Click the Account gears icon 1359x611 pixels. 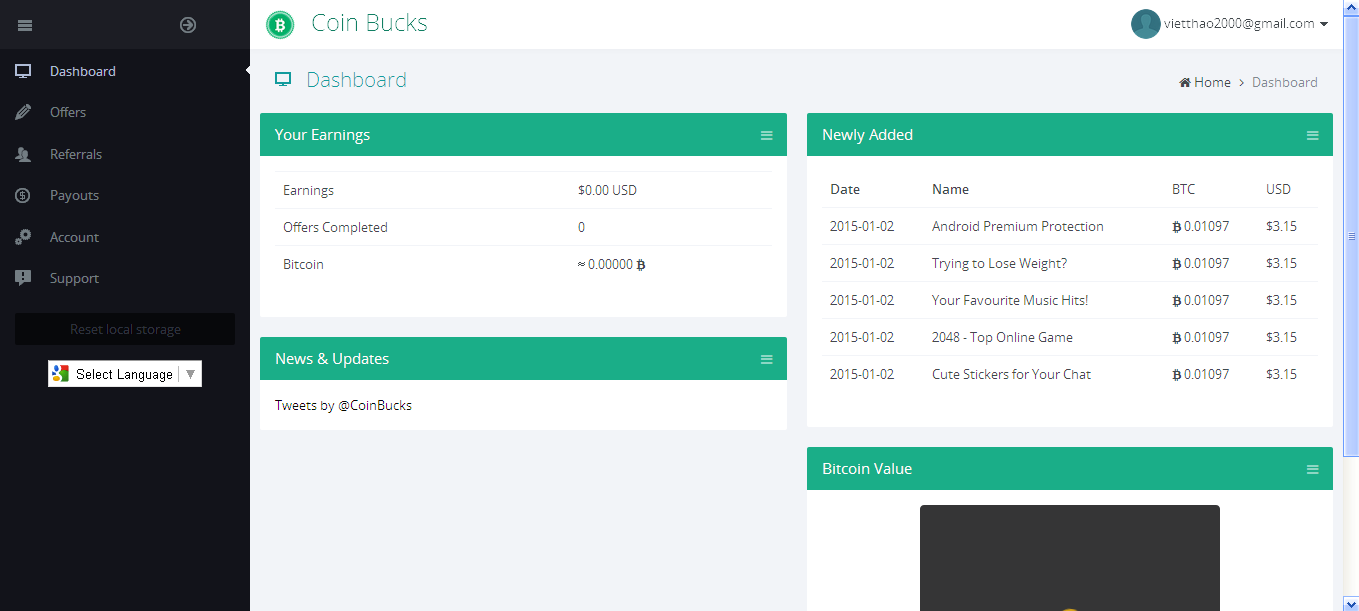23,237
